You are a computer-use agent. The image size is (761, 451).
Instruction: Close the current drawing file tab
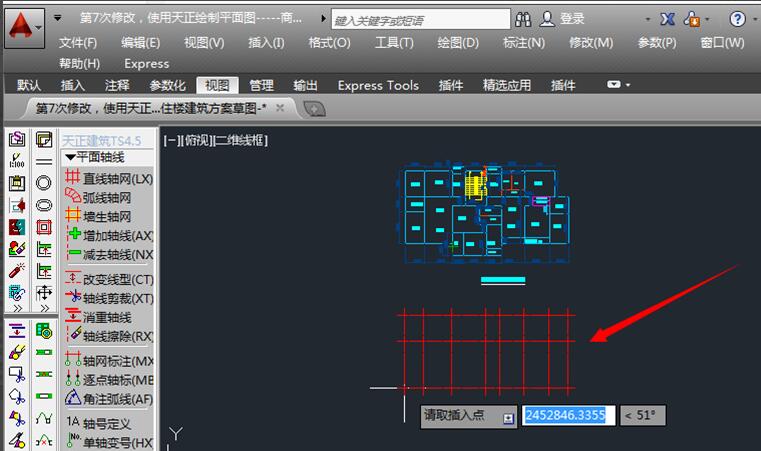click(280, 108)
